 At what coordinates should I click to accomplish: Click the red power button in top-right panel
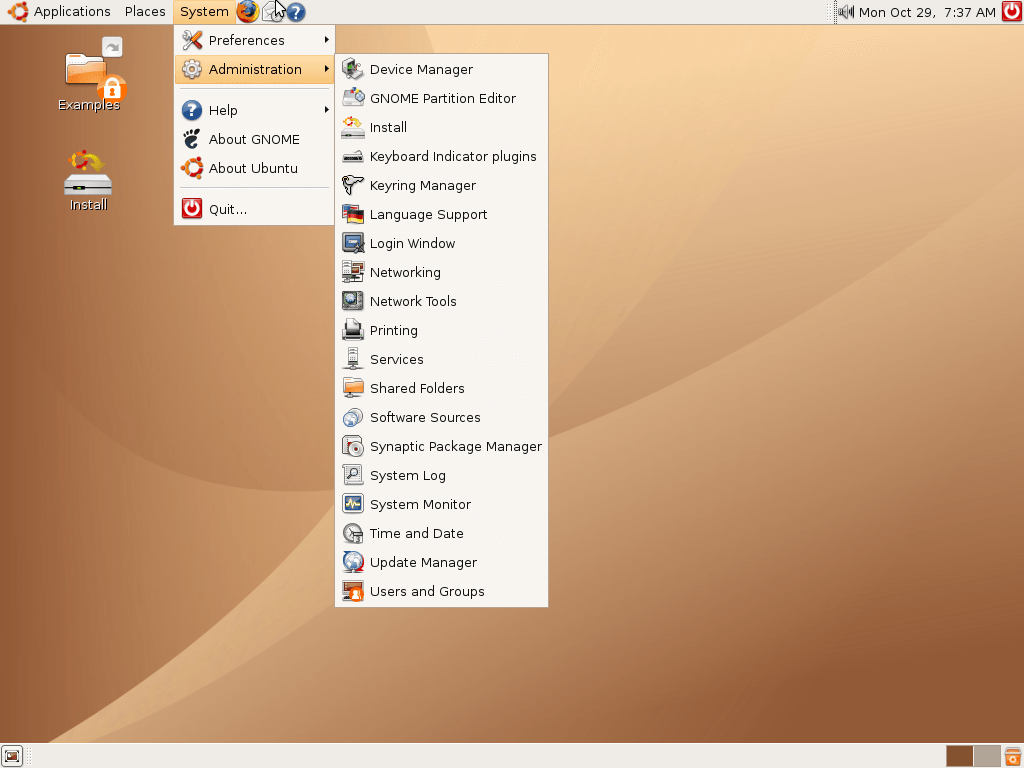pos(1012,12)
